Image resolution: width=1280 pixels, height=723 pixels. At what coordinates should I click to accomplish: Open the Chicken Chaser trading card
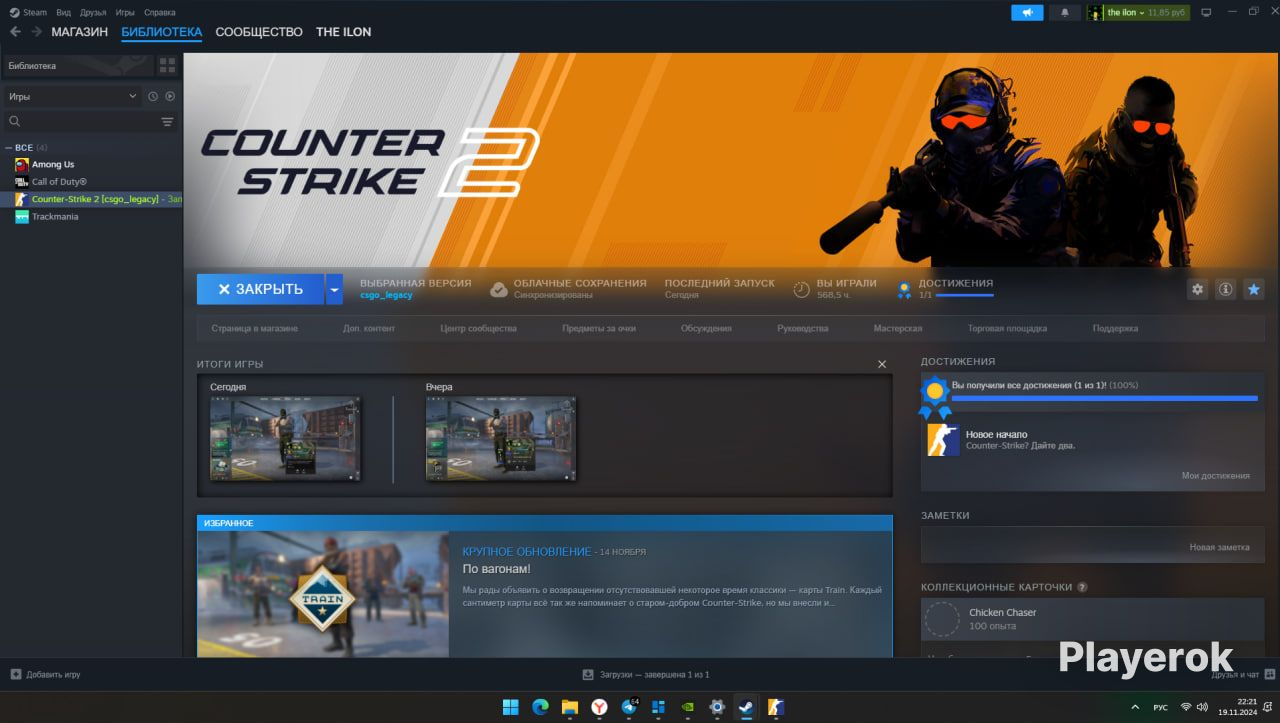coord(1092,619)
